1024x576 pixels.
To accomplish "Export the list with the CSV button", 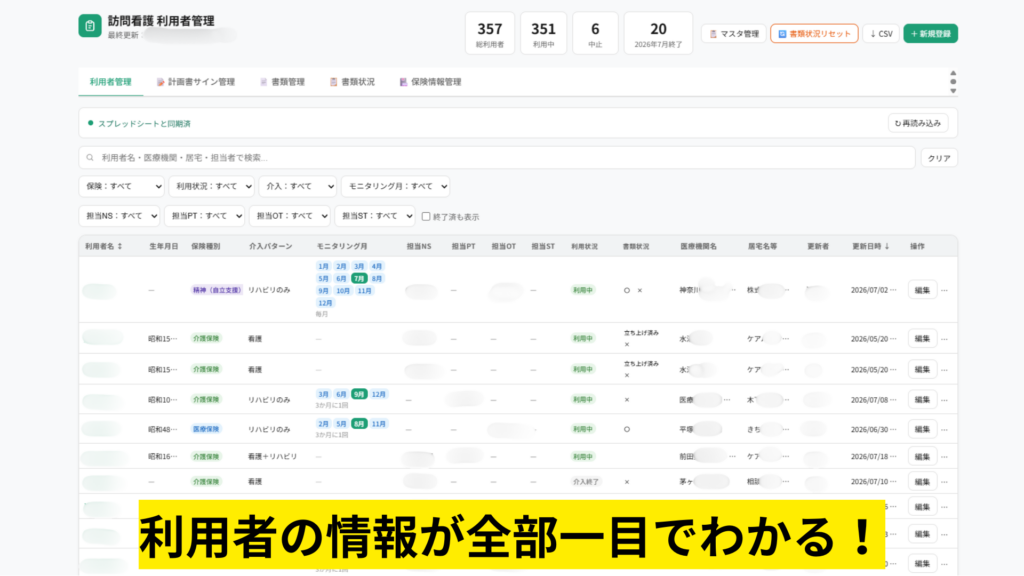I will coord(881,33).
